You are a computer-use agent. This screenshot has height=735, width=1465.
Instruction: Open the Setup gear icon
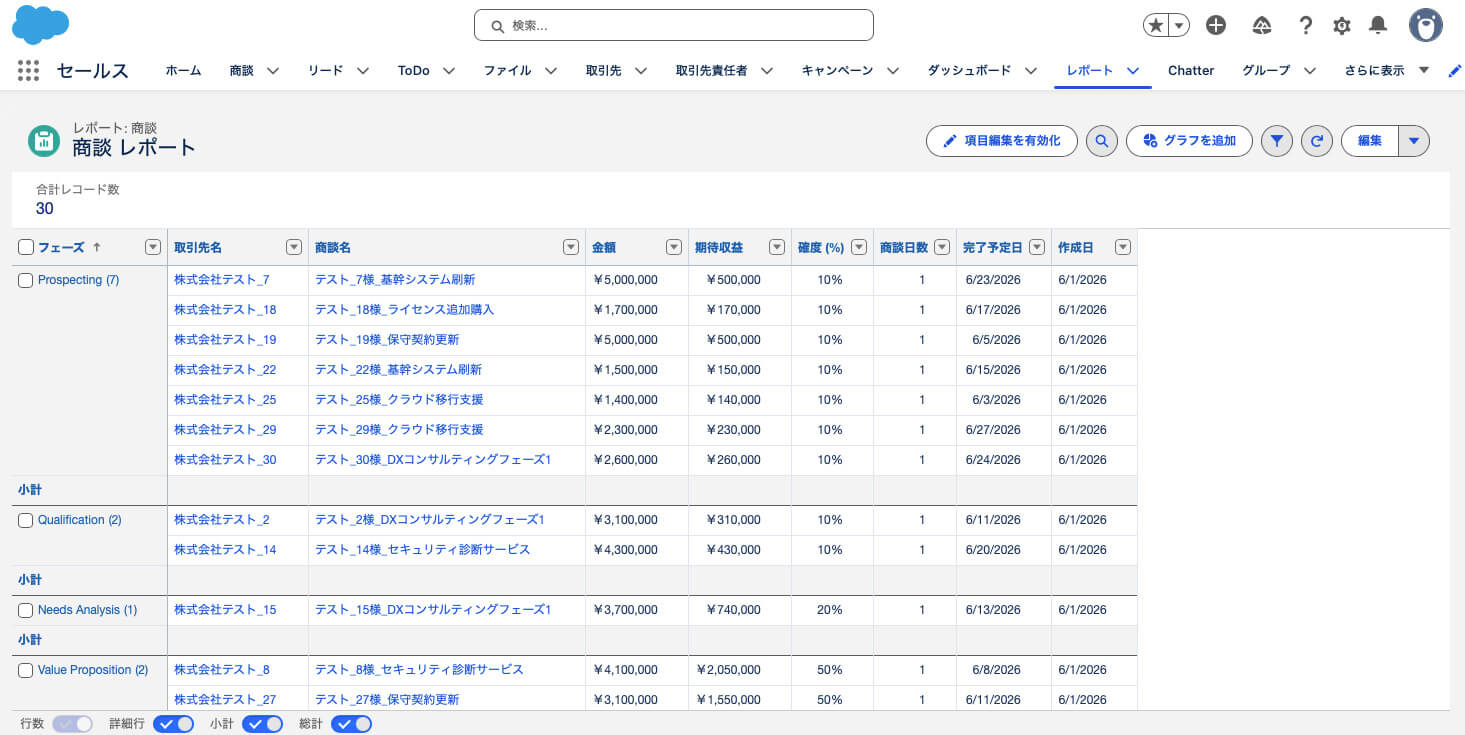[1342, 26]
